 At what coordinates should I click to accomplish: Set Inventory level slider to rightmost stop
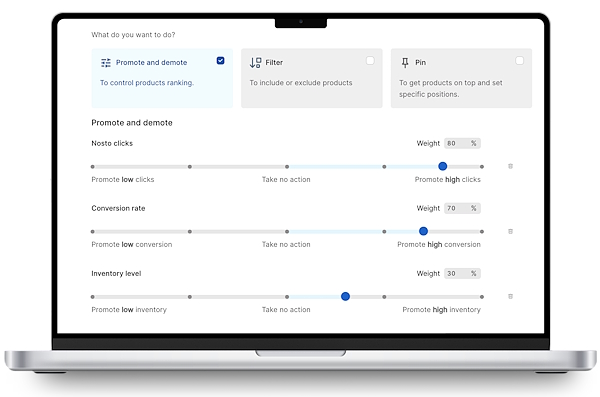tap(482, 297)
